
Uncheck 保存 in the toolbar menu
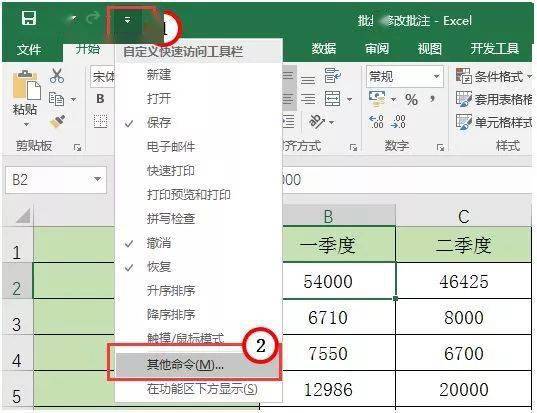[199, 123]
